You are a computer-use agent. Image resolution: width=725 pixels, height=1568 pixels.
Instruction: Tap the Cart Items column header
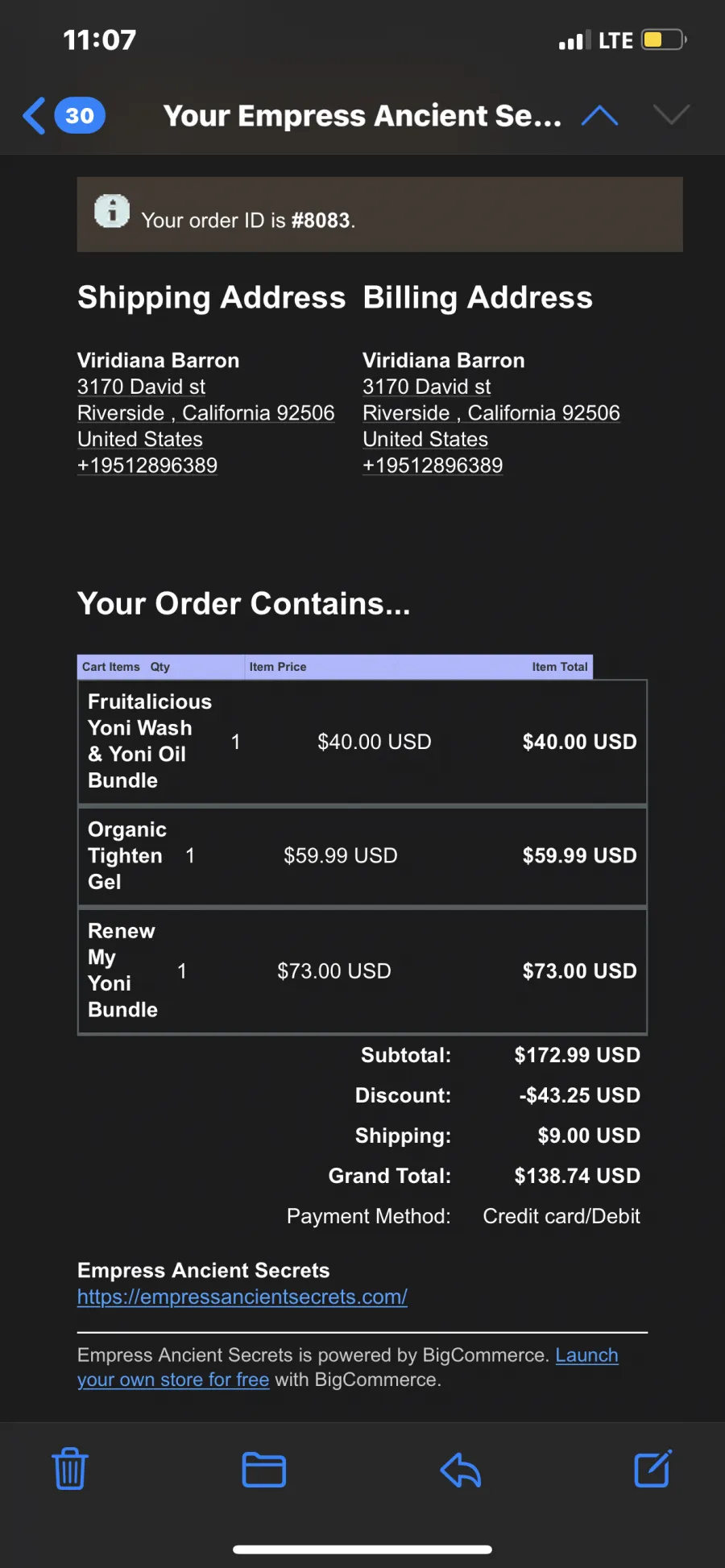click(111, 667)
